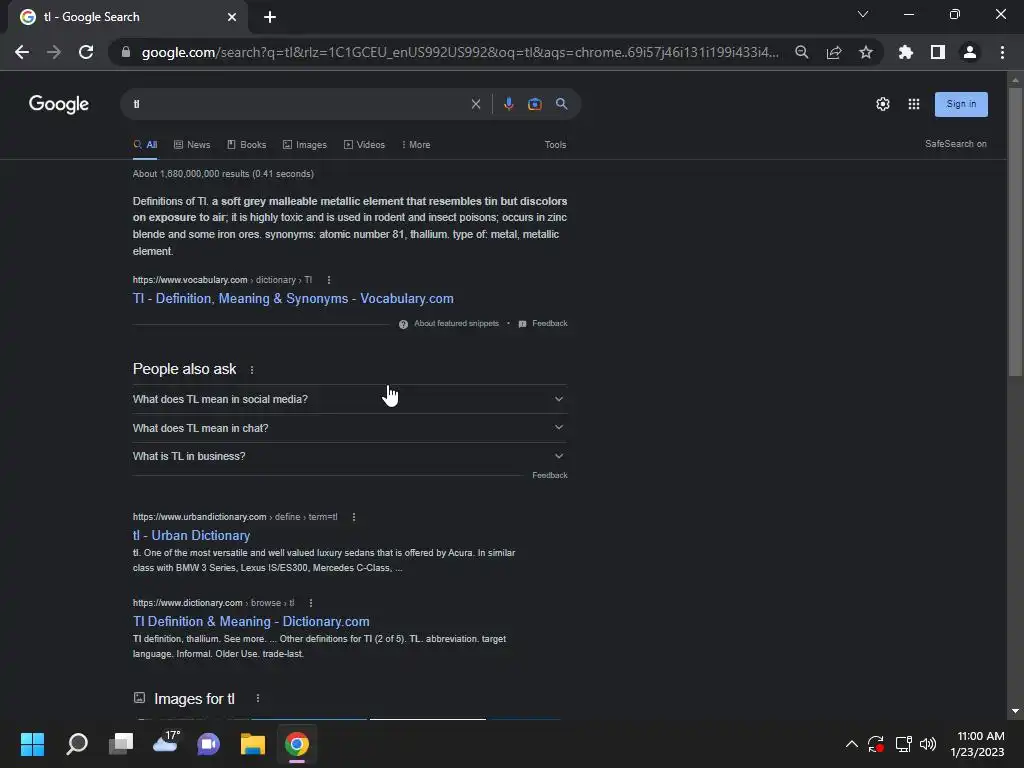The height and width of the screenshot is (768, 1024).
Task: Open a new browser tab
Action: [270, 17]
